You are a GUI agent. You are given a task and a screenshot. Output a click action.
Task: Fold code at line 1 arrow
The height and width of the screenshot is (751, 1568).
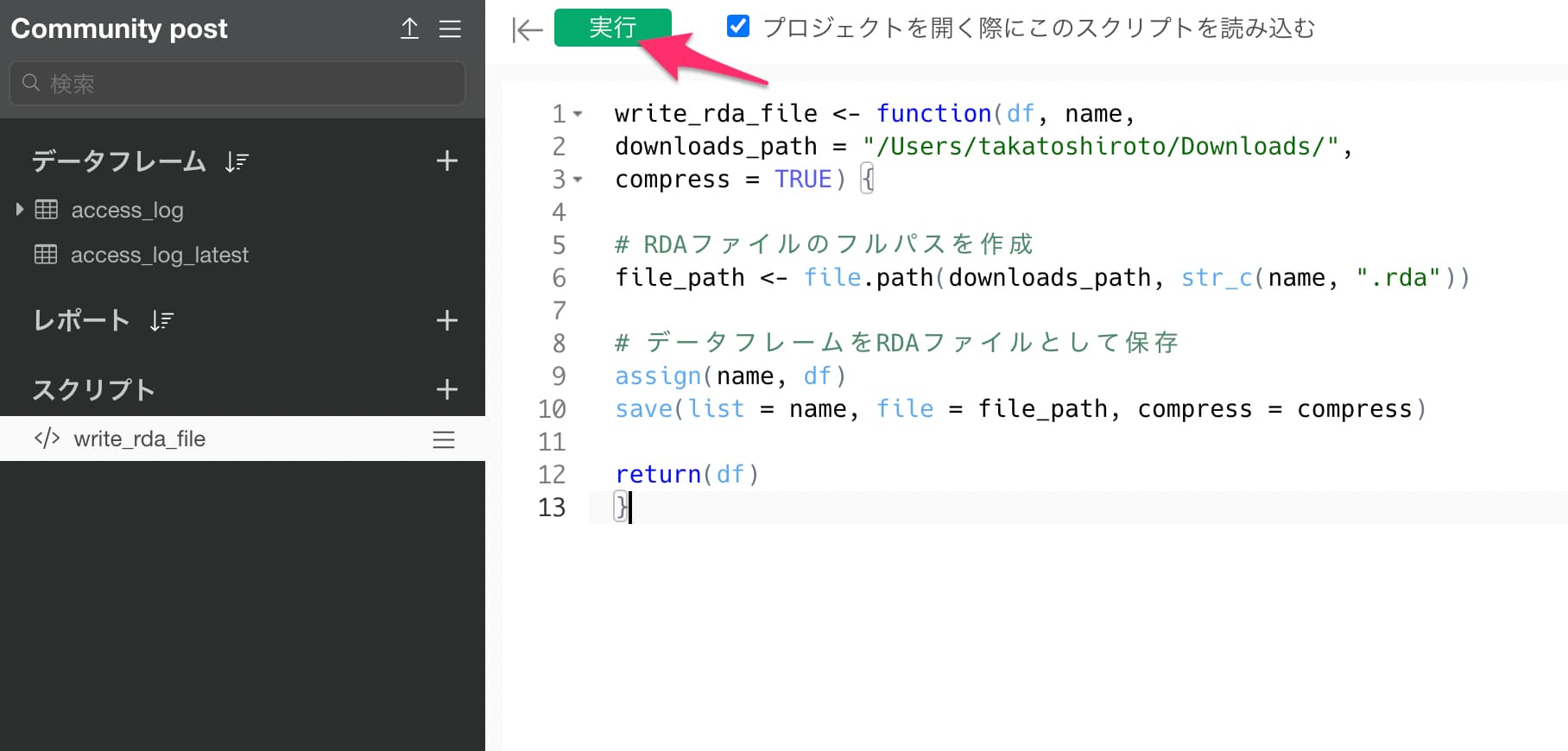pyautogui.click(x=578, y=114)
